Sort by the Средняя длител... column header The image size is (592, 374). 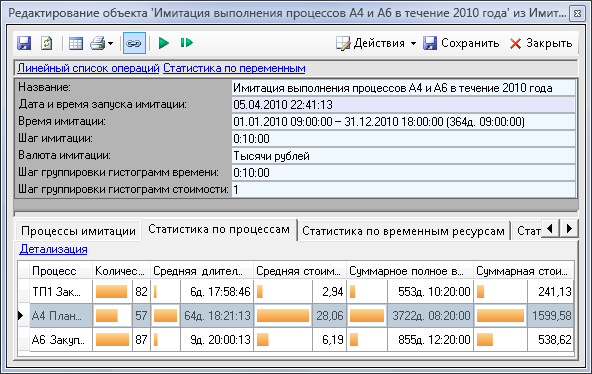point(202,271)
